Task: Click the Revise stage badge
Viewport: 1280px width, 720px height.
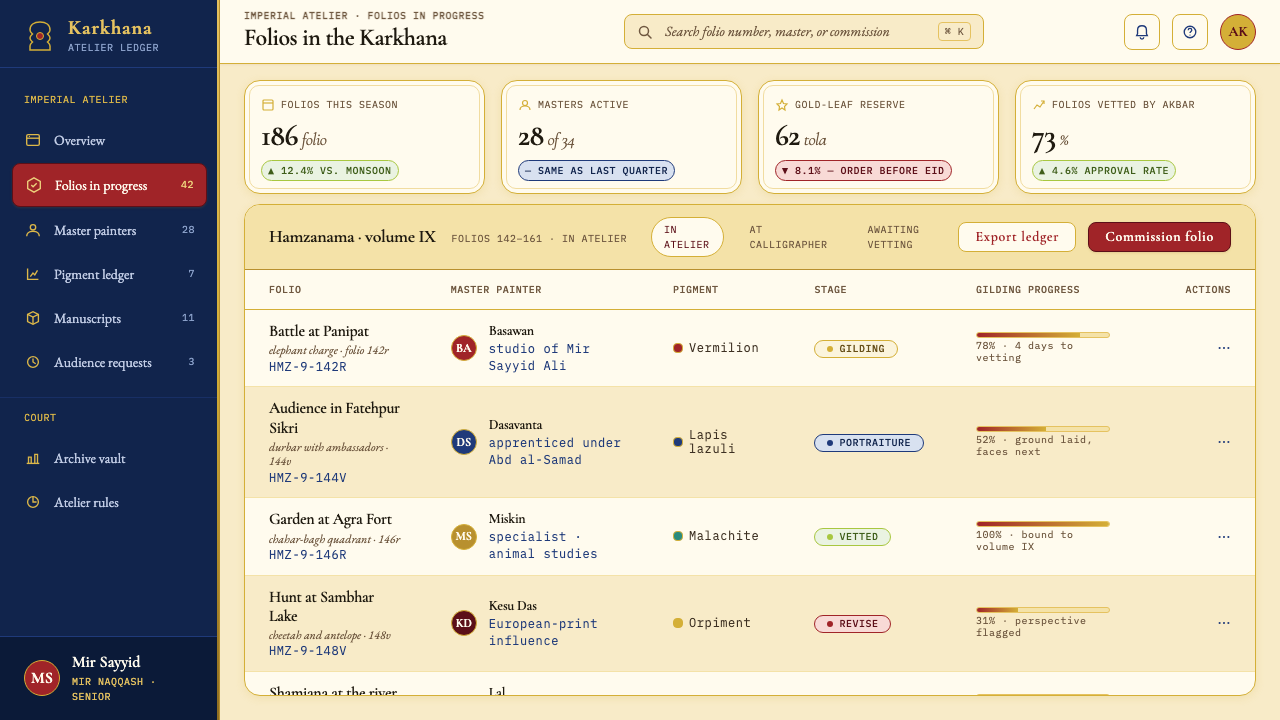Action: pyautogui.click(x=852, y=624)
